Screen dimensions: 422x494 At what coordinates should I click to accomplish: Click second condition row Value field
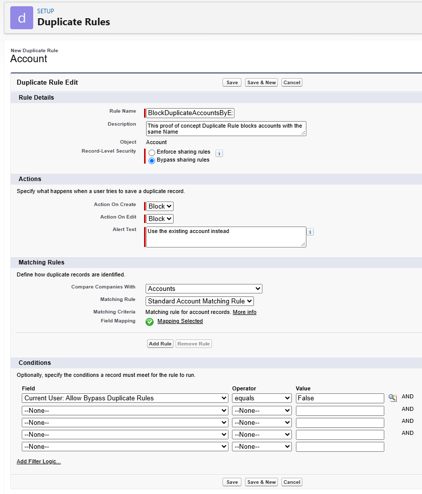(340, 411)
